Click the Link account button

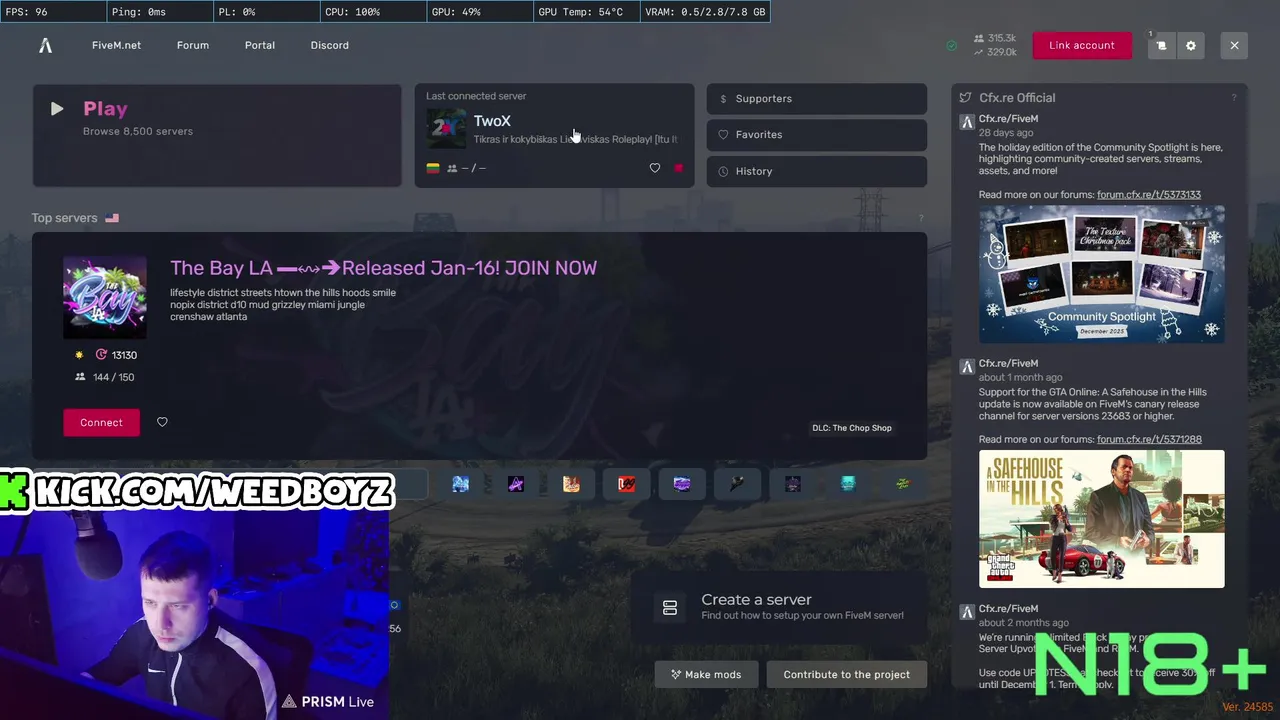[x=1082, y=45]
